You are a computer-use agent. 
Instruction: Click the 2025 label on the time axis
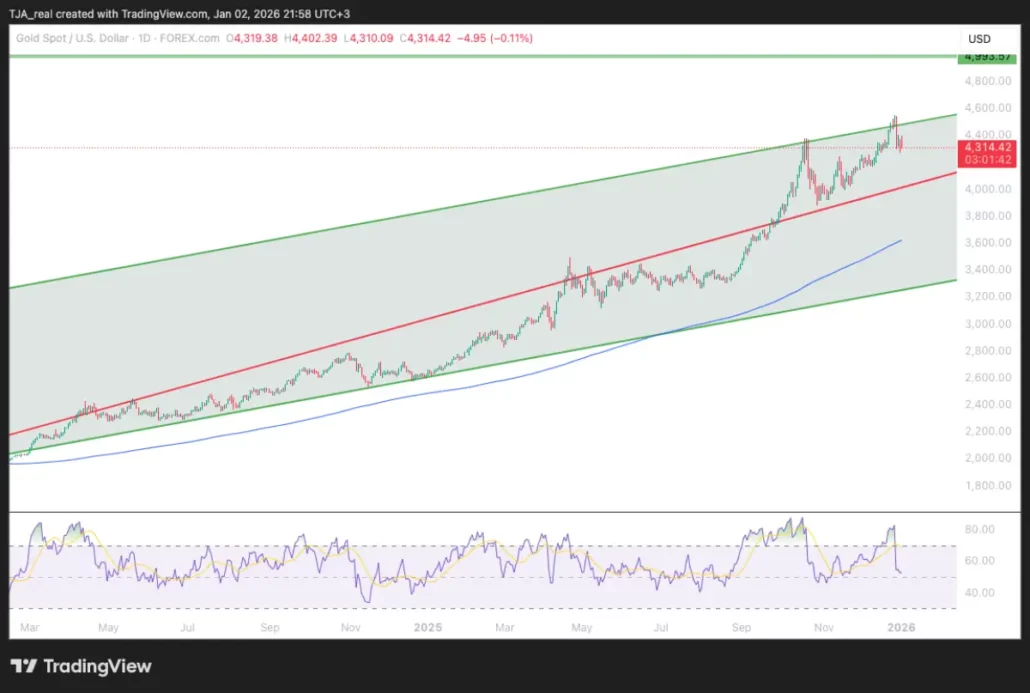tap(427, 627)
